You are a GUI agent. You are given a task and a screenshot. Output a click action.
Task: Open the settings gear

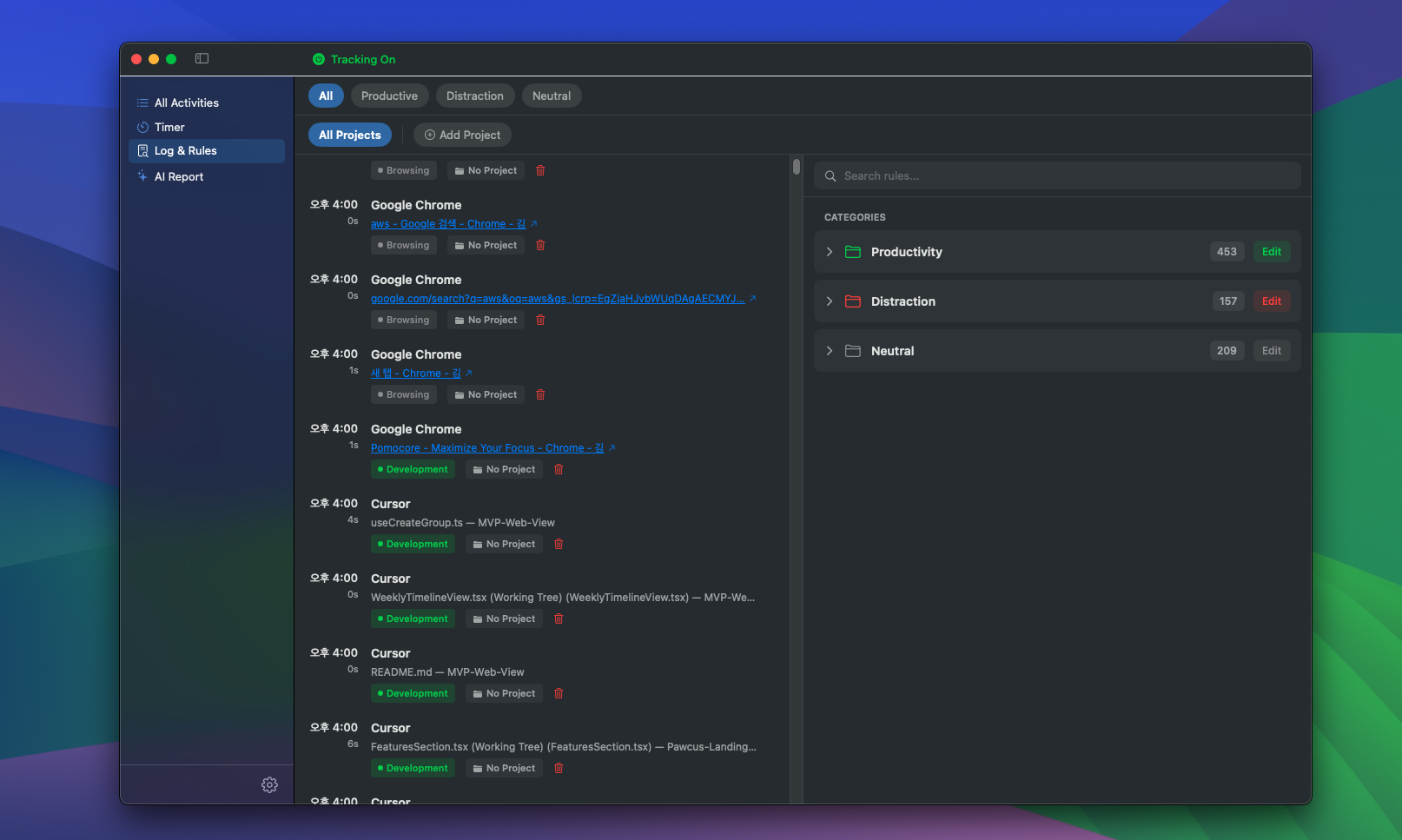tap(269, 784)
